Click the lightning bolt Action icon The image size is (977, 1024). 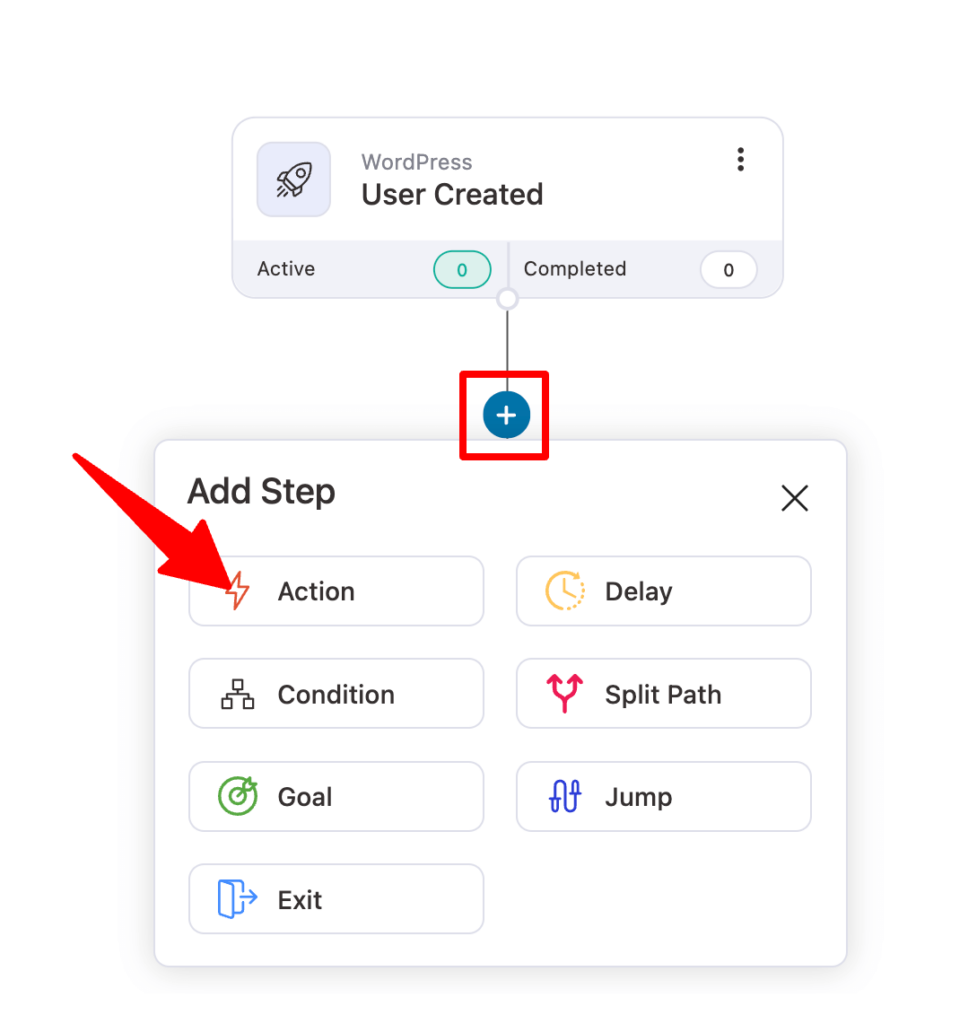click(x=238, y=591)
